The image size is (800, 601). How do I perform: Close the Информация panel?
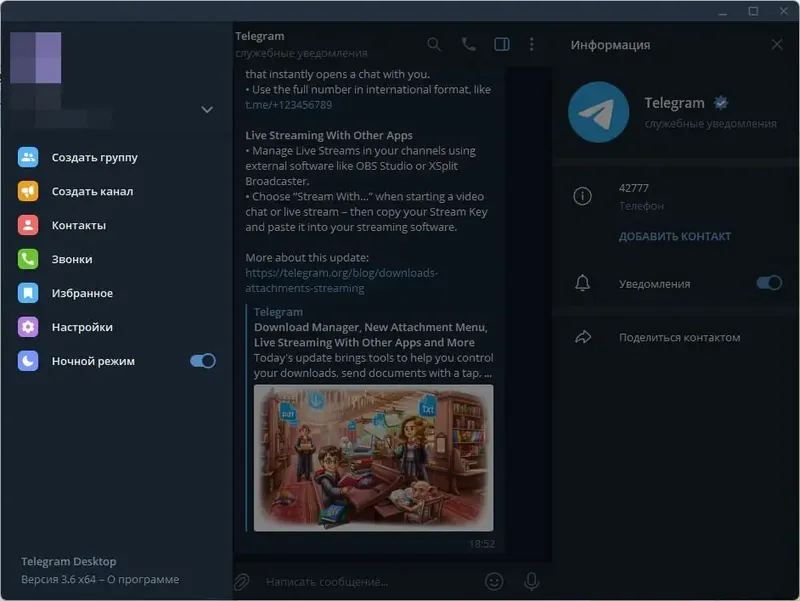777,45
